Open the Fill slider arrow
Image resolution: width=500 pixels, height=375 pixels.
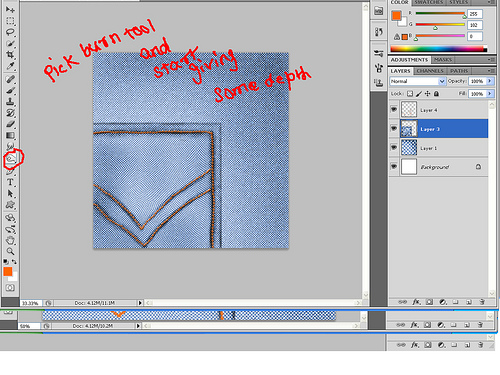coord(490,94)
